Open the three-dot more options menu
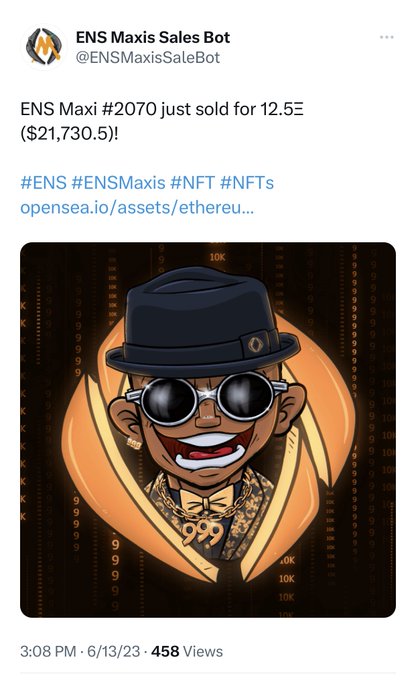The image size is (416, 680). point(387,37)
